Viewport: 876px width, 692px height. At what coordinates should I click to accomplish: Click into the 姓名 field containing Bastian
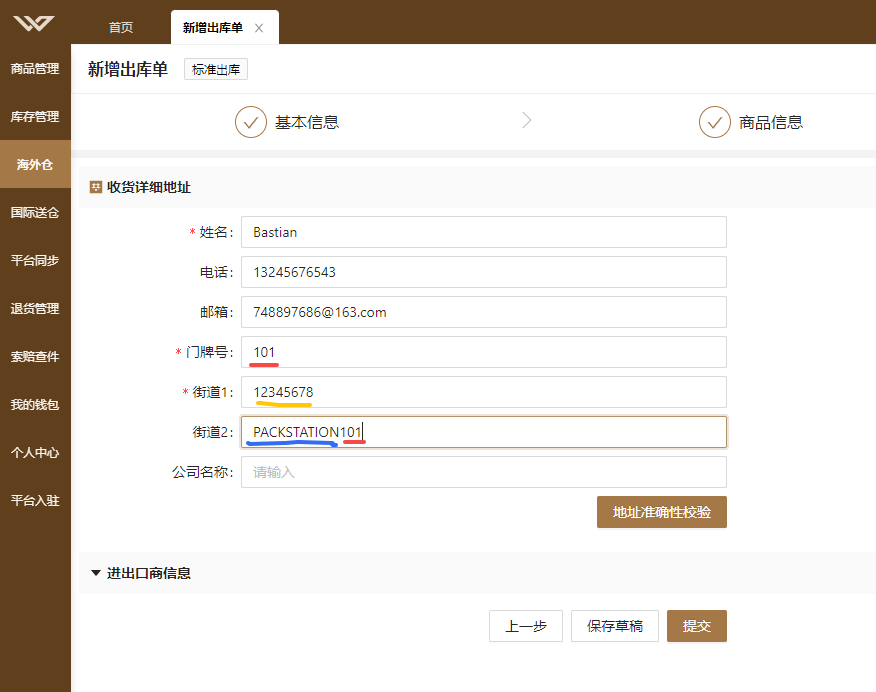coord(484,232)
